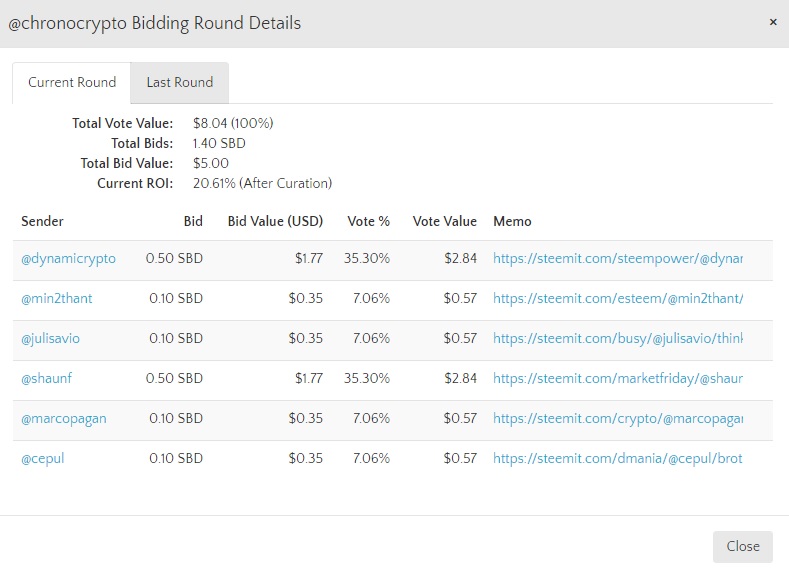Screen dimensions: 789x578
Task: Open @julisavio sender profile link
Action: click(x=50, y=339)
